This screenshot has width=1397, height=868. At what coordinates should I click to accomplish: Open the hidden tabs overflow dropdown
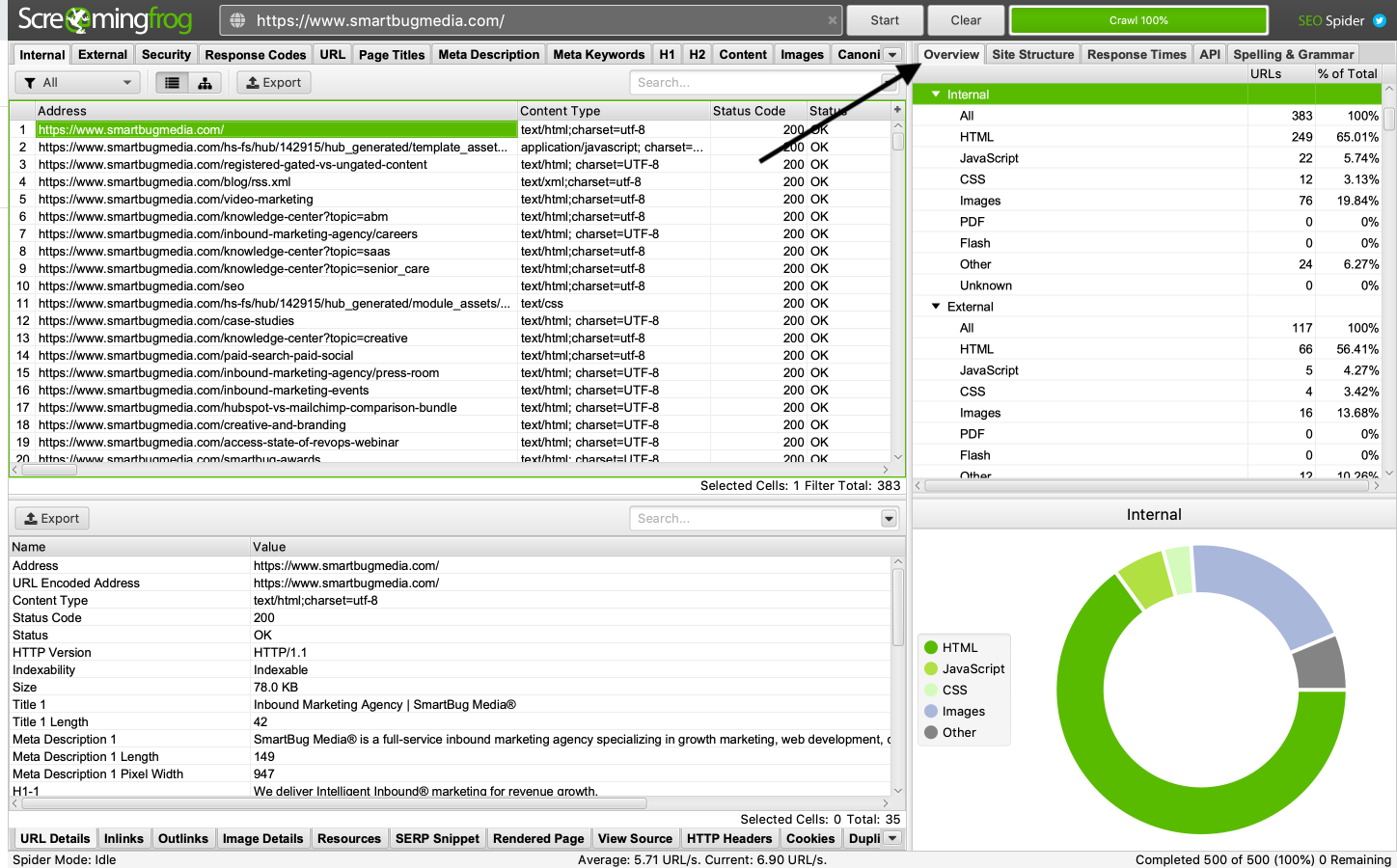pyautogui.click(x=892, y=54)
